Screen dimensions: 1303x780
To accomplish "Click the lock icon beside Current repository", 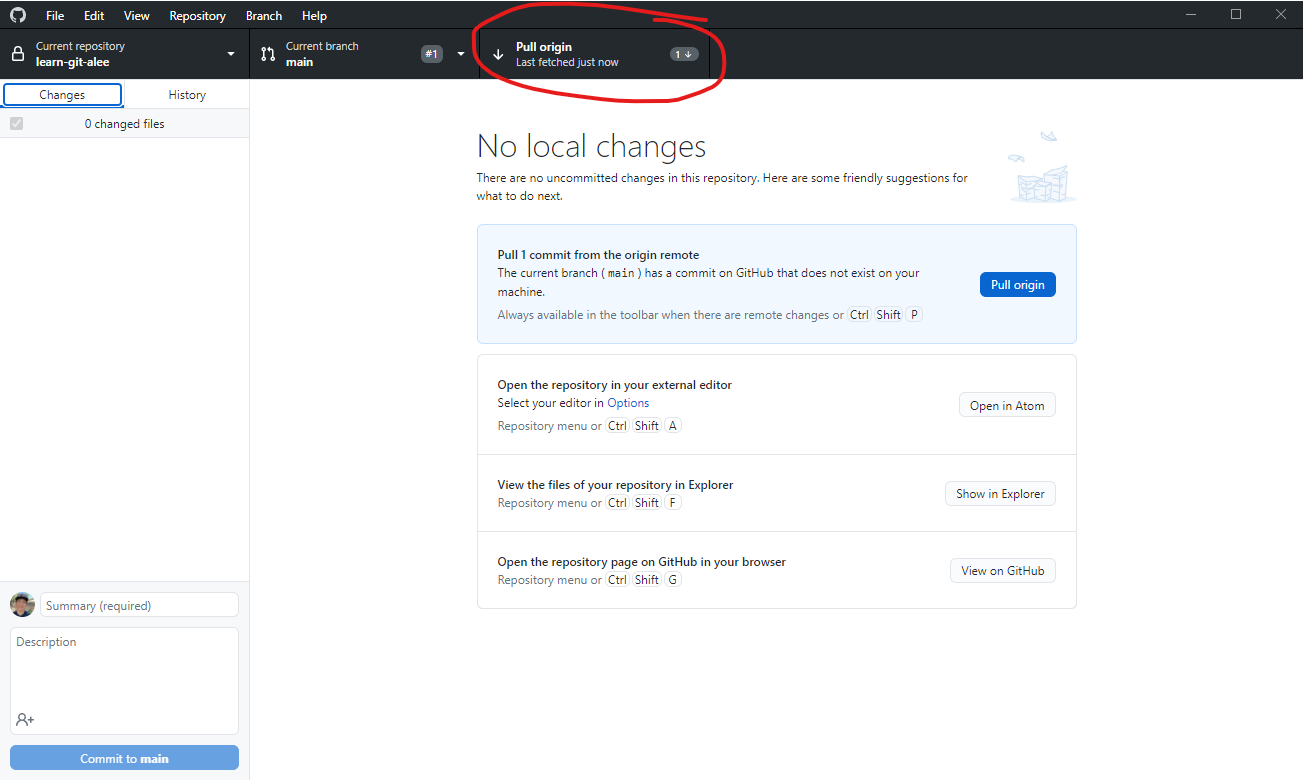I will [x=17, y=54].
